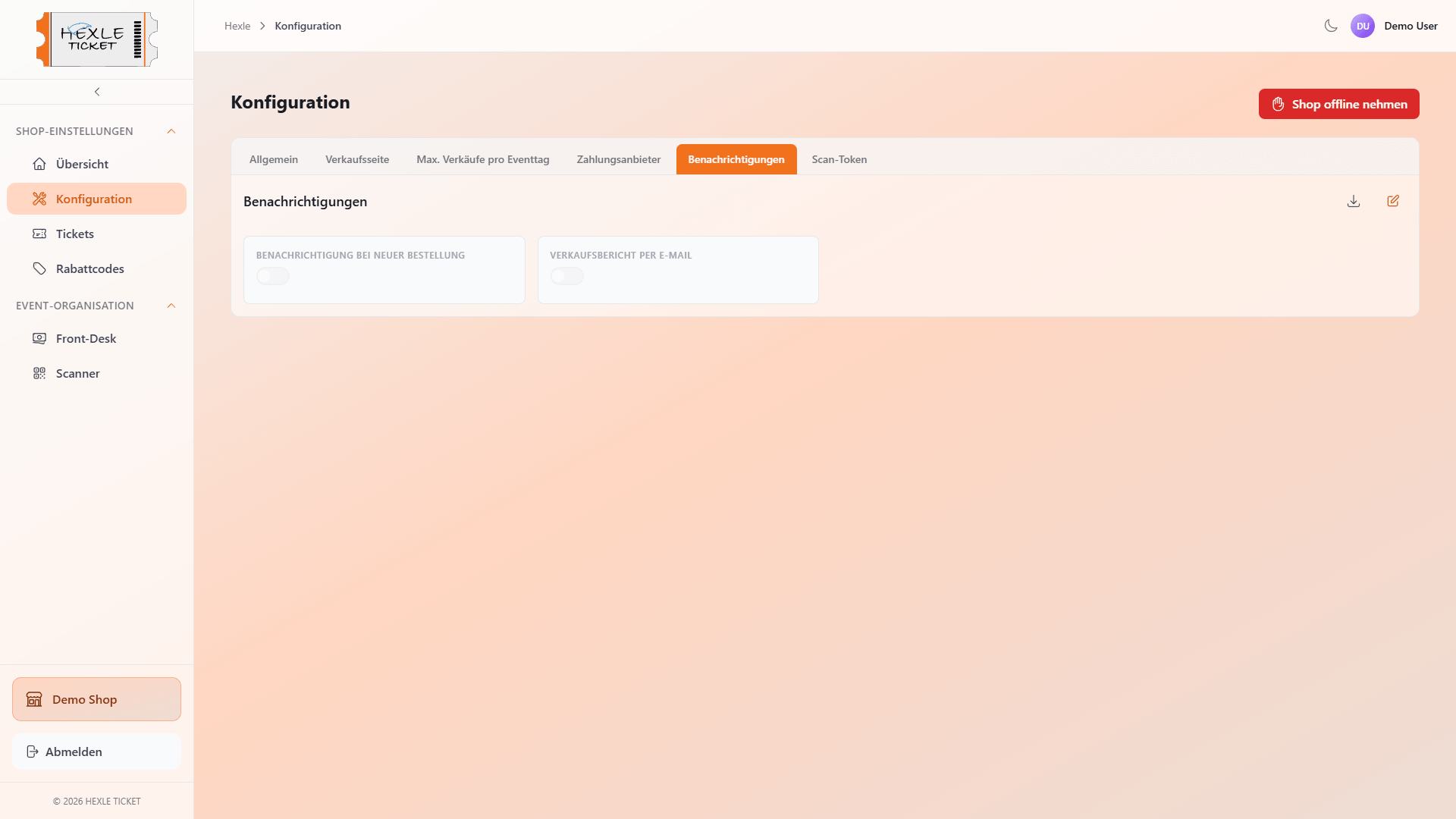
Task: Open Front-Desk from sidebar
Action: 86,338
